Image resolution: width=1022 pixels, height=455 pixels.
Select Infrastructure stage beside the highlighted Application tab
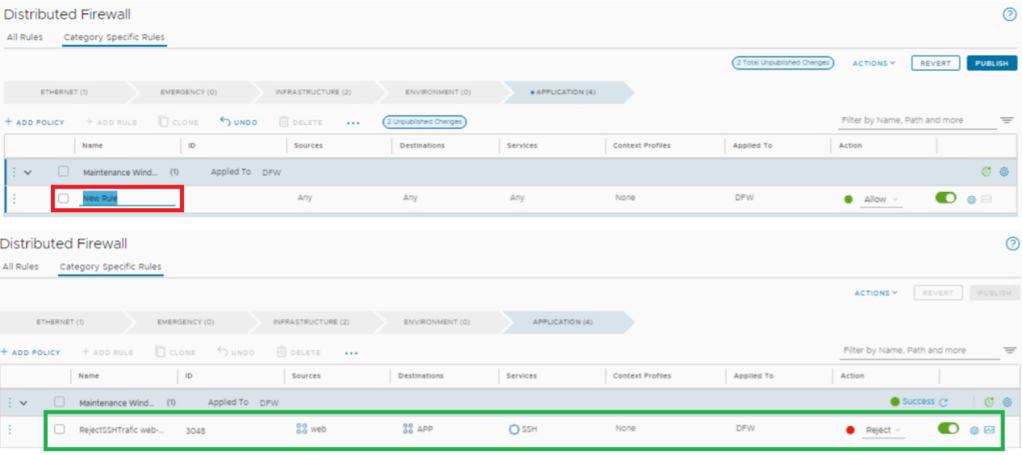click(313, 92)
